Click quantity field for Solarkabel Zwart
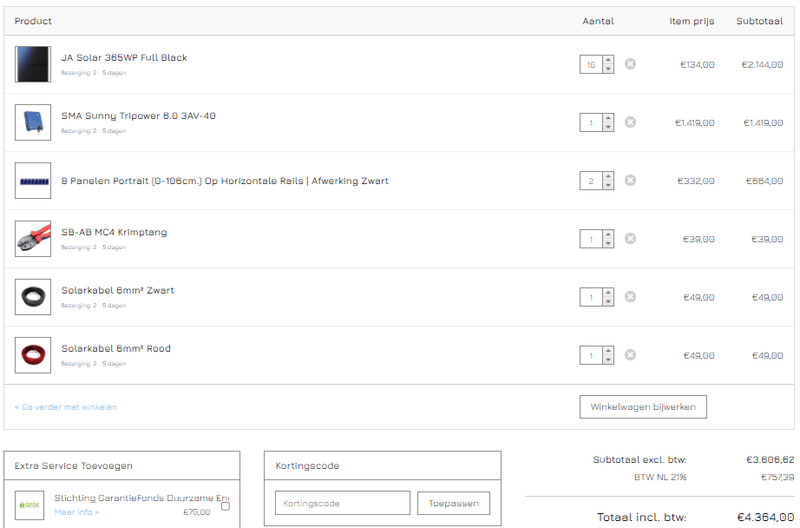Viewport: 800px width, 528px height. [591, 297]
